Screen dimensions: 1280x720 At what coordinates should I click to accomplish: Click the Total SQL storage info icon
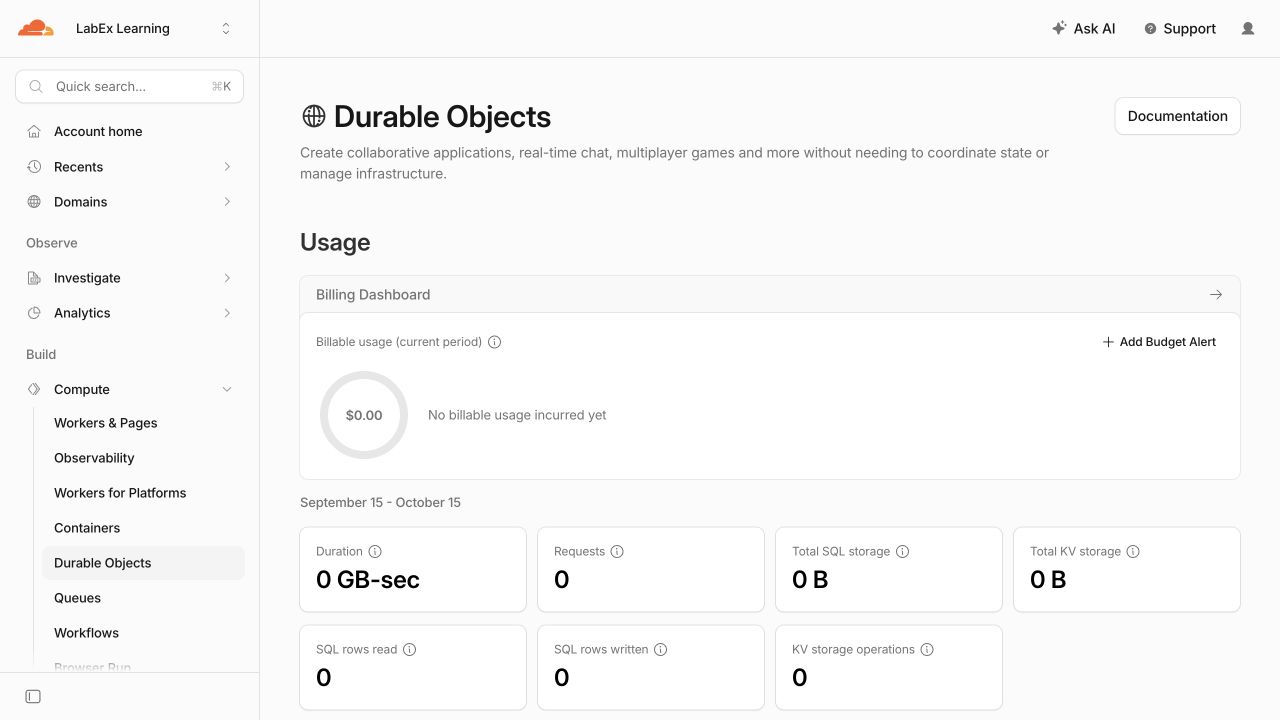[x=902, y=552]
